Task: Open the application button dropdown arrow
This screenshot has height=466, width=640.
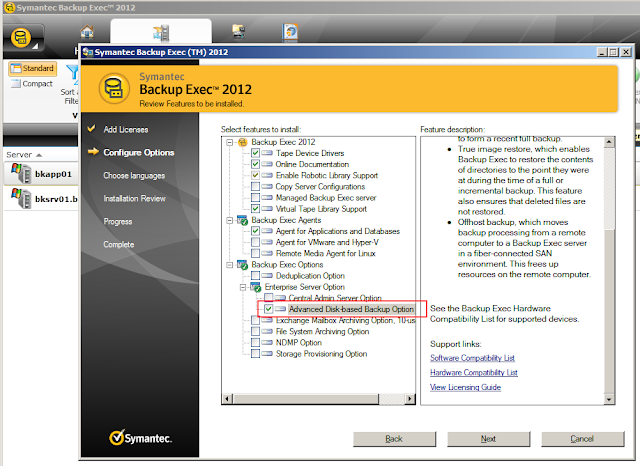Action: [x=36, y=47]
